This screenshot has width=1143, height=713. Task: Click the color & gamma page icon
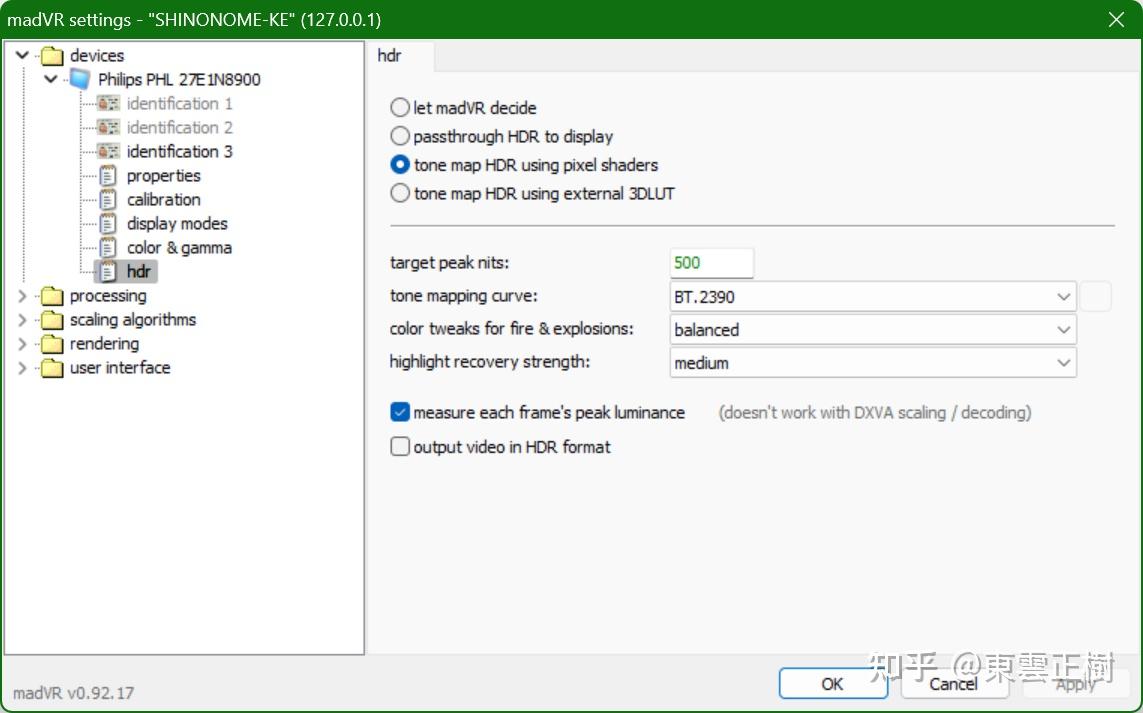[x=108, y=248]
